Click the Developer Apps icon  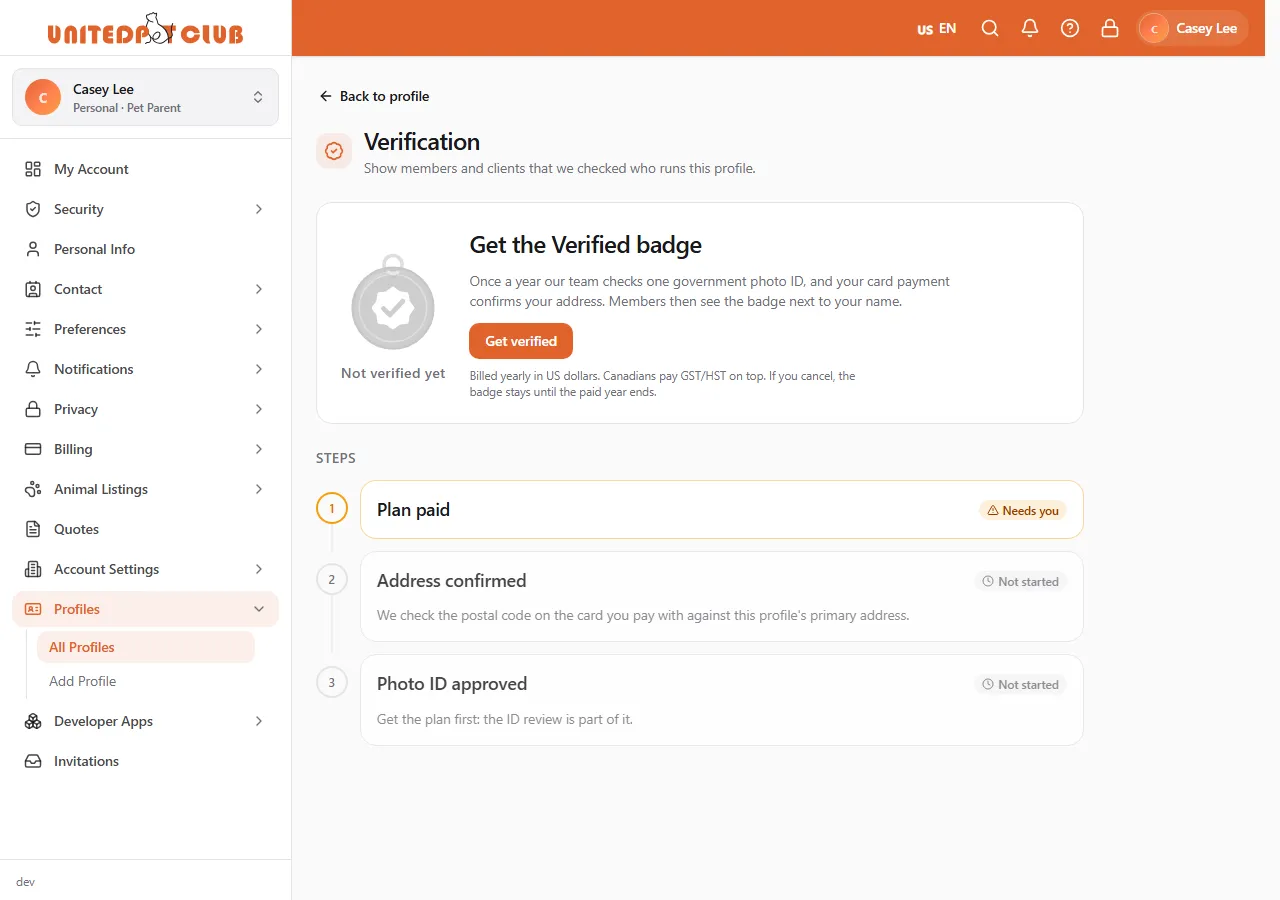tap(33, 721)
